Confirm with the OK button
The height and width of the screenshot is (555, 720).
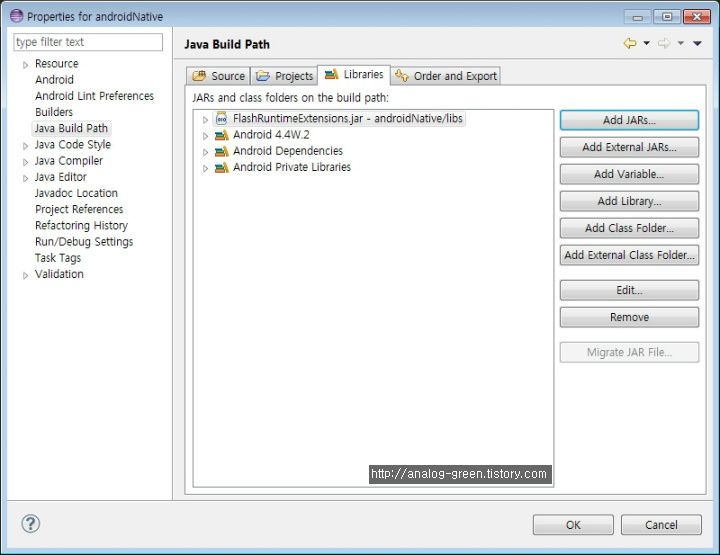tap(573, 525)
